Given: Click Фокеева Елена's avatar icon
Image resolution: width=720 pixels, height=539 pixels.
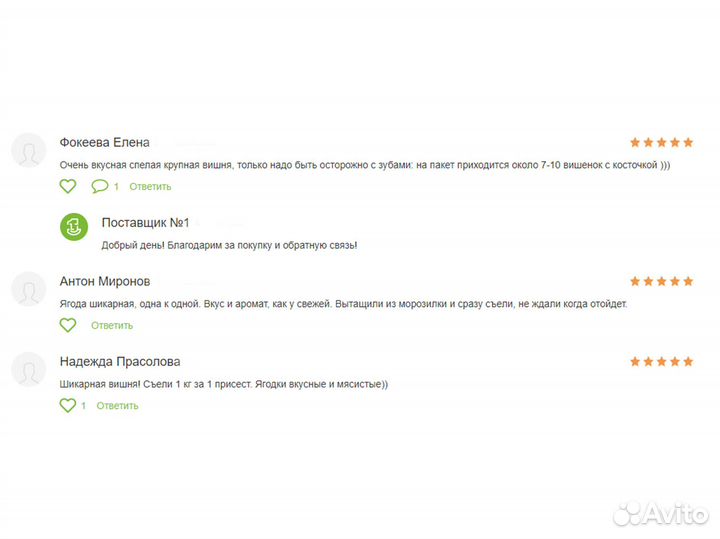Looking at the screenshot, I should coord(29,151).
